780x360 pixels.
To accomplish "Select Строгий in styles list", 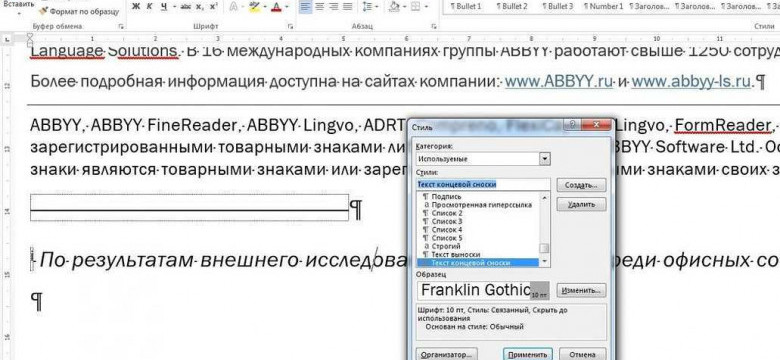I will 446,246.
